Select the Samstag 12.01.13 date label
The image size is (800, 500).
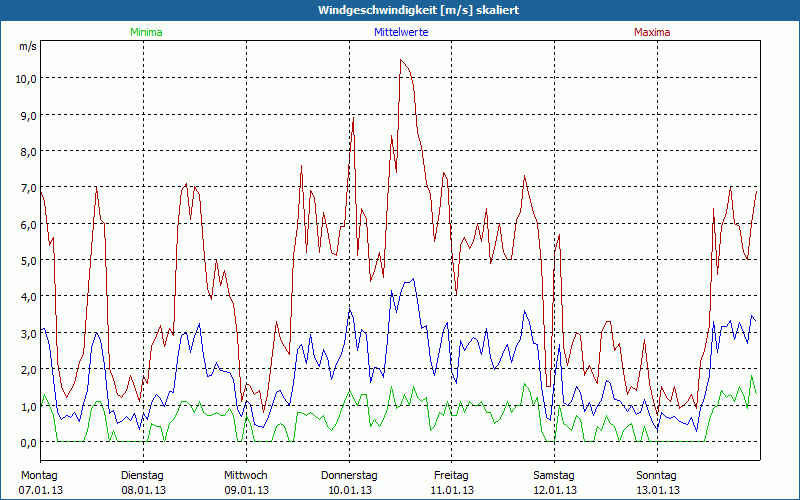[x=554, y=483]
